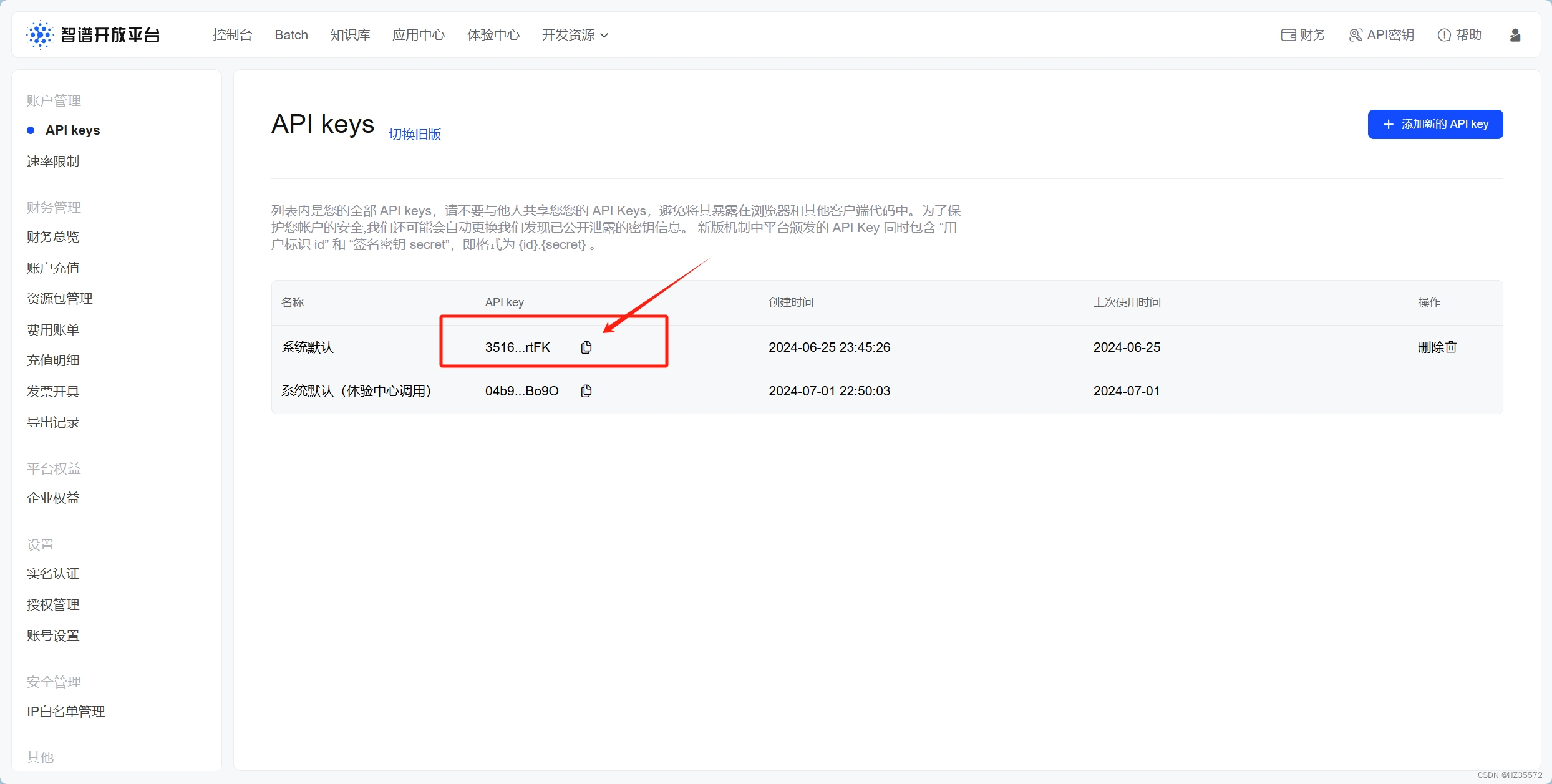Open 授权管理 in sidebar
Screen dimensions: 1552x784
coord(53,605)
